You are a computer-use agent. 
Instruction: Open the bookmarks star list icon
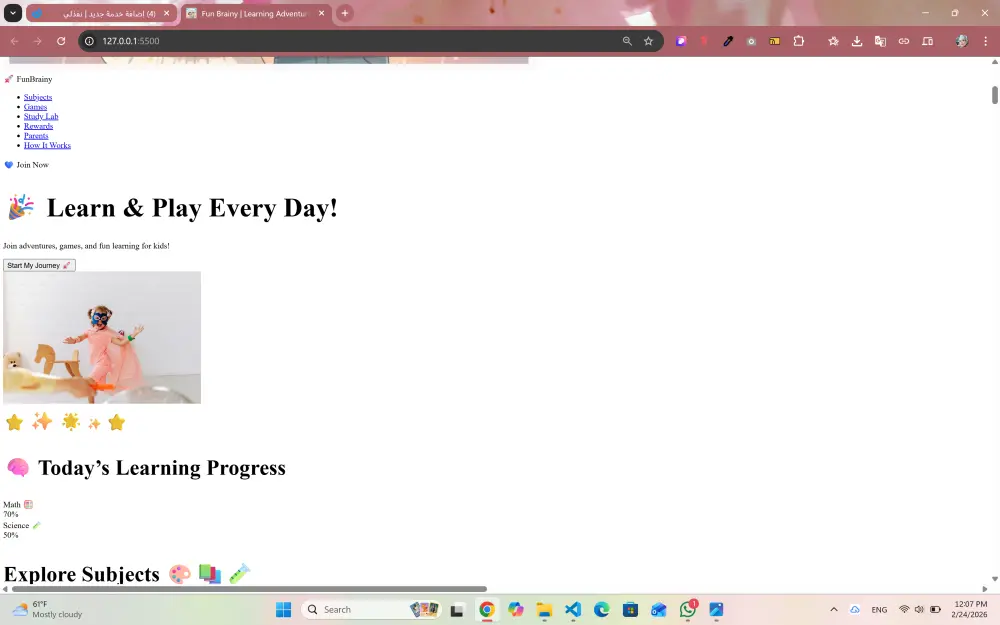click(833, 41)
